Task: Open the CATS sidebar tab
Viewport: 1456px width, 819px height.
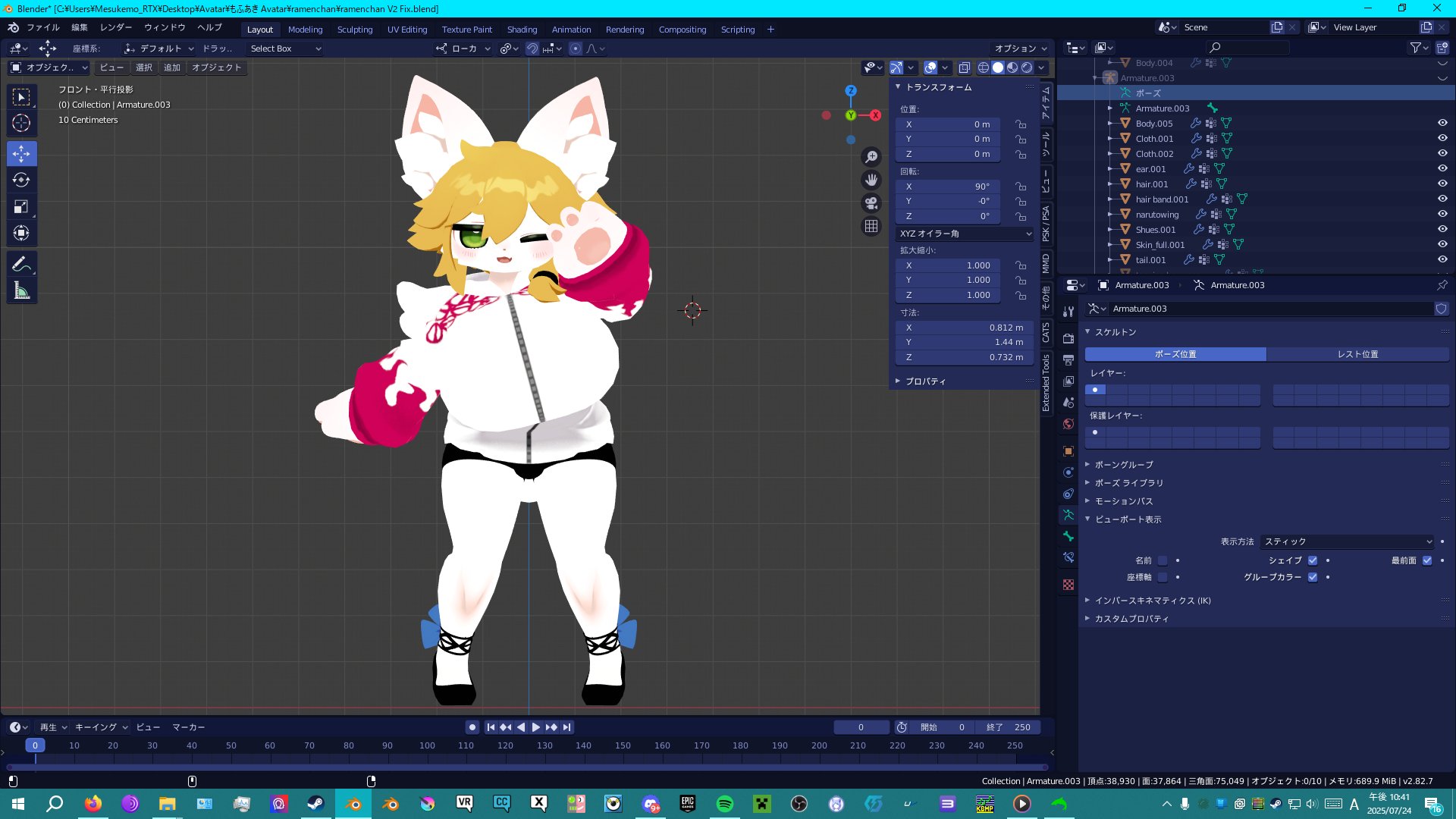Action: 1046,332
